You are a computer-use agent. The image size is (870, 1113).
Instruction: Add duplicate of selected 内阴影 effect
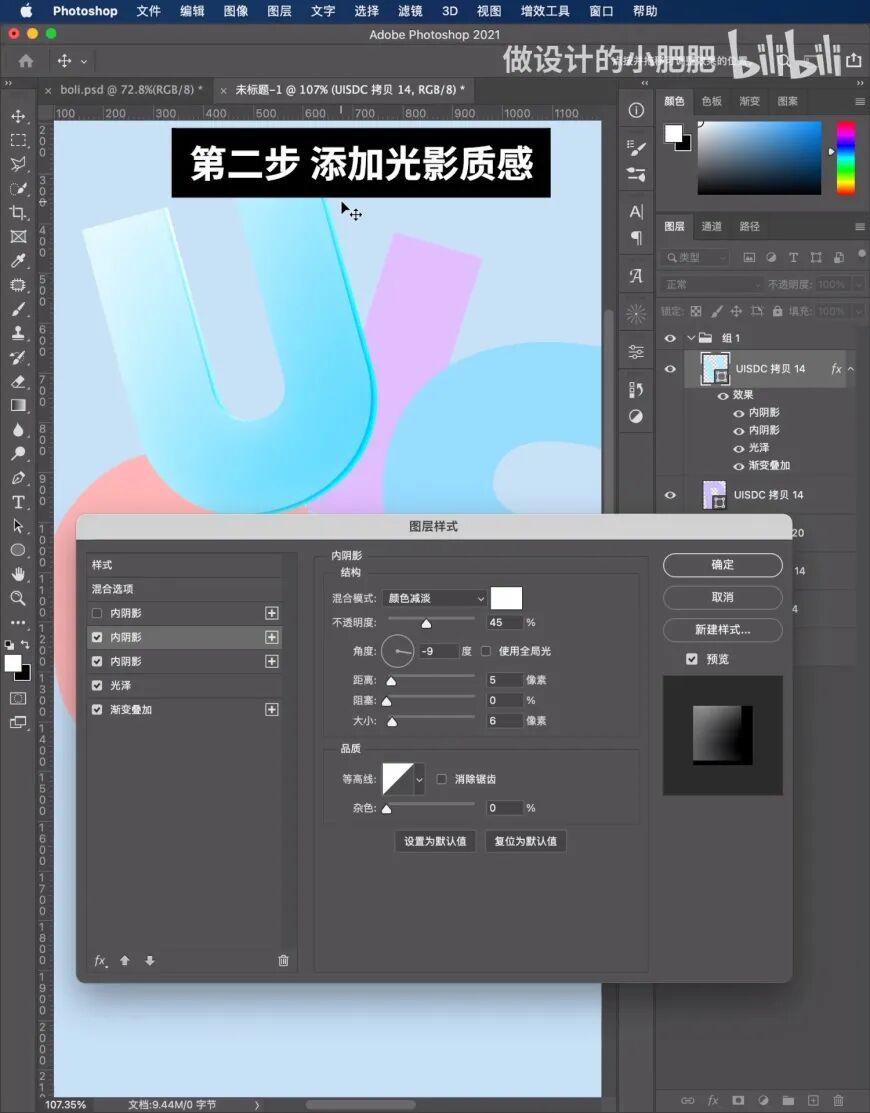(x=272, y=637)
